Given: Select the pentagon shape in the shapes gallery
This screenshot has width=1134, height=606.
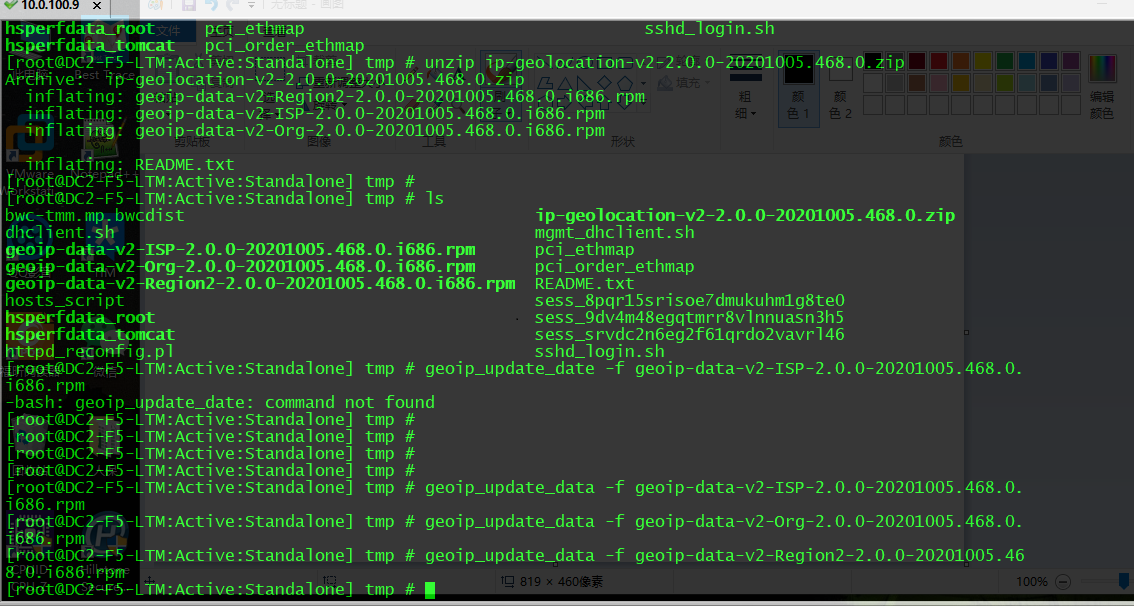Looking at the screenshot, I should 624,84.
